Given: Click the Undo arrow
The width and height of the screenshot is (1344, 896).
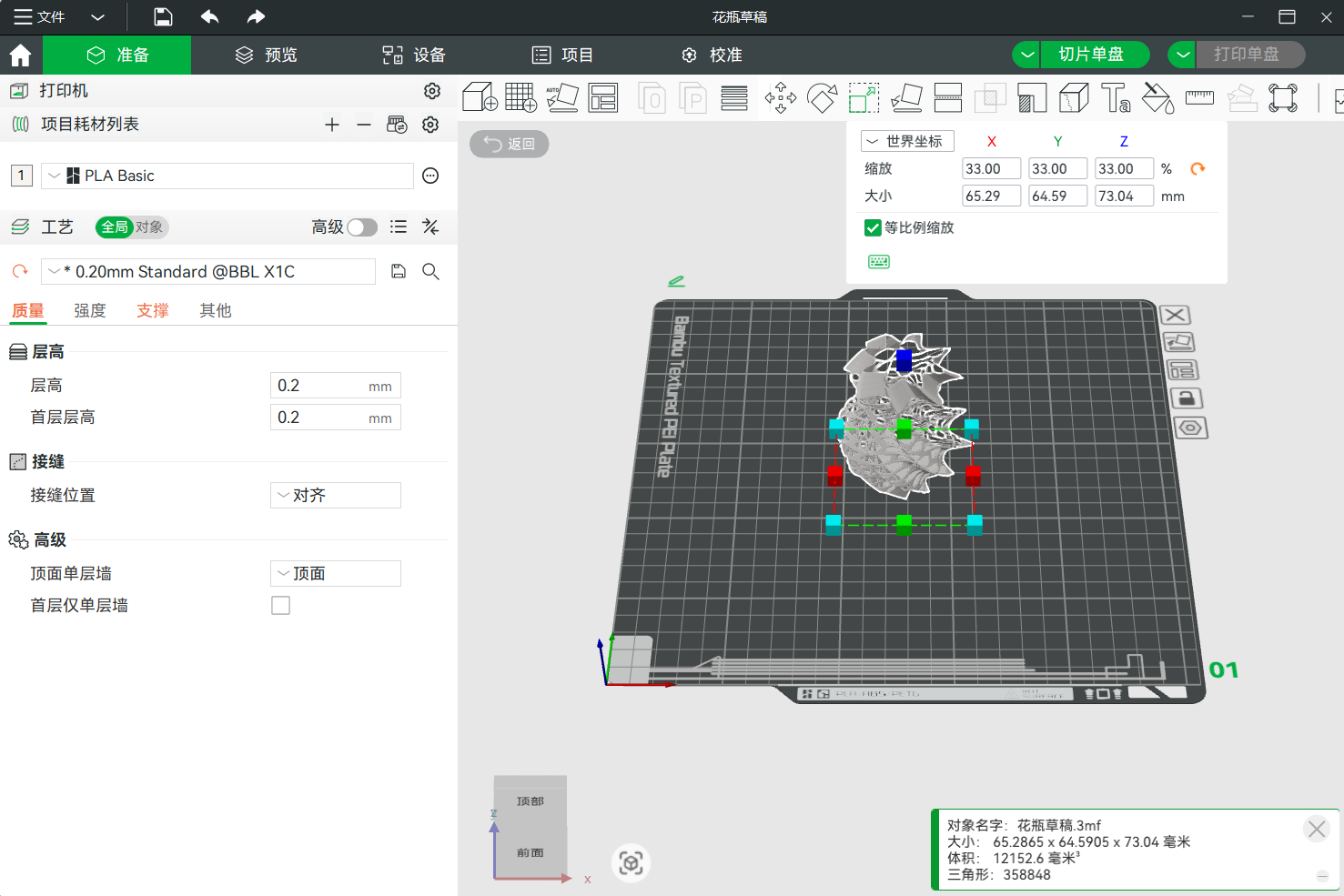Looking at the screenshot, I should [x=210, y=16].
